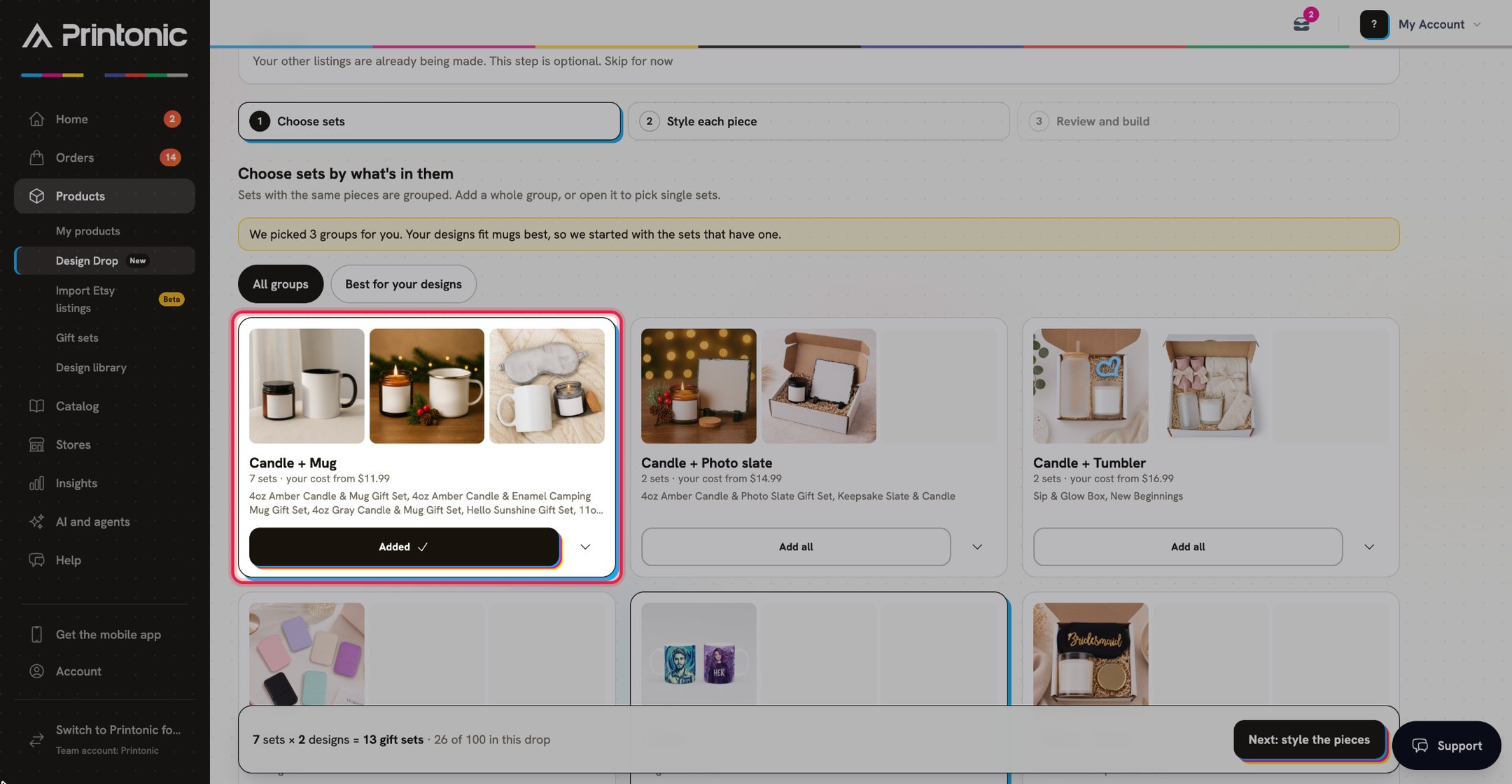
Task: Click the Help chat icon
Action: pos(37,560)
